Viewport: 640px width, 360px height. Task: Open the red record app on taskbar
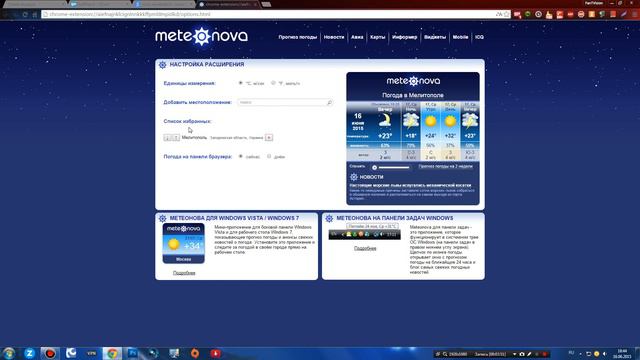[x=50, y=353]
